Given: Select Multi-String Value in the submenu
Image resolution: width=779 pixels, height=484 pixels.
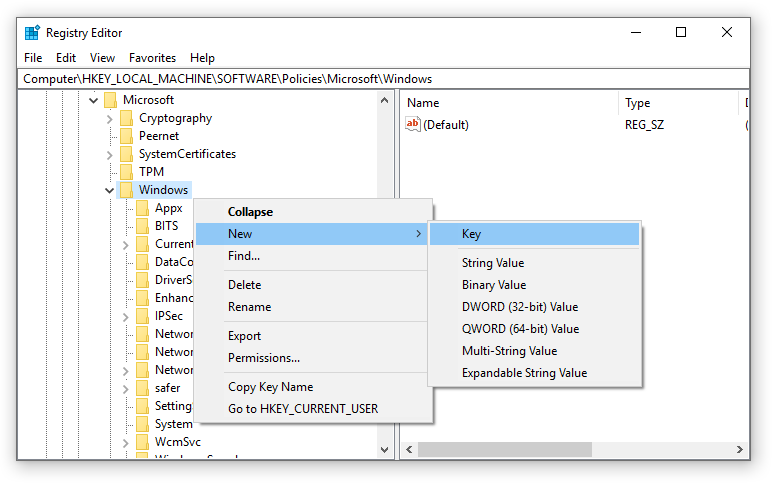Looking at the screenshot, I should [x=535, y=351].
